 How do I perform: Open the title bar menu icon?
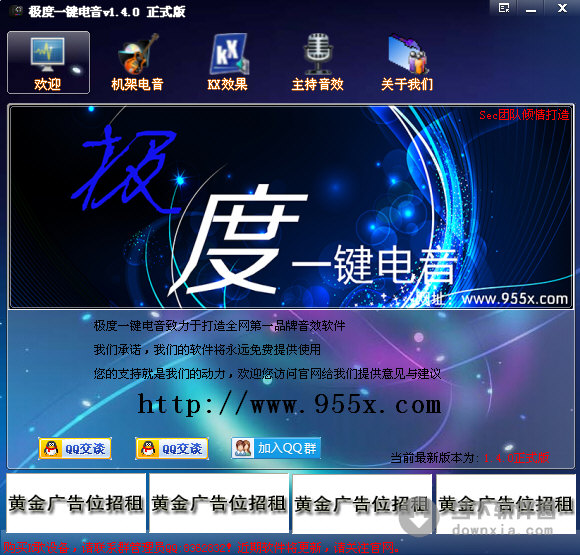point(503,8)
